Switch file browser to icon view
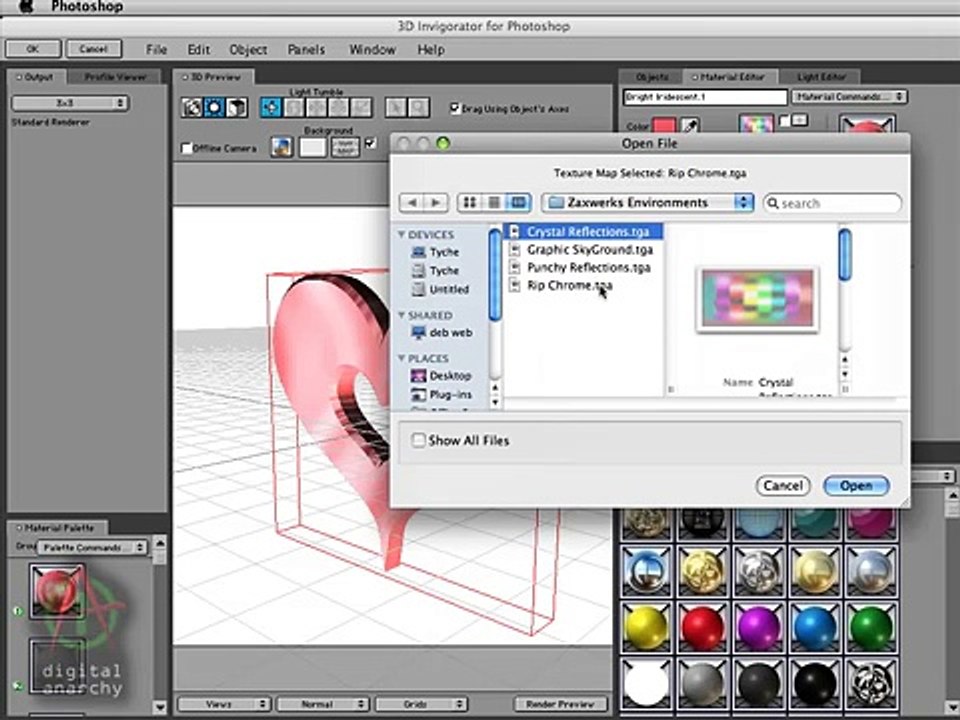The height and width of the screenshot is (720, 960). [x=470, y=203]
